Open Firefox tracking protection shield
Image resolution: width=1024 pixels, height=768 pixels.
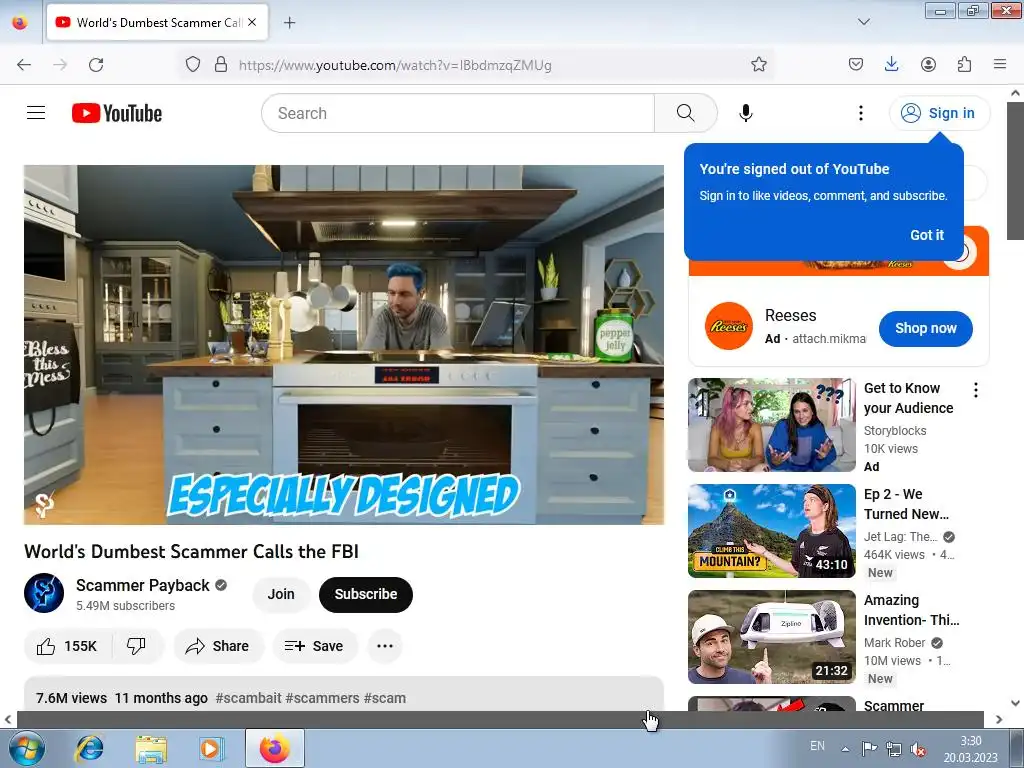tap(193, 65)
